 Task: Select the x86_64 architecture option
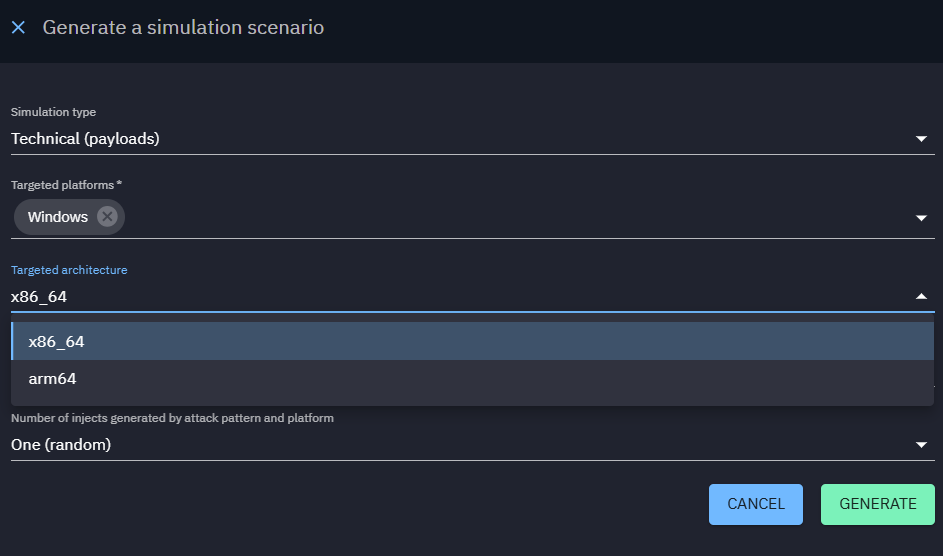(57, 342)
